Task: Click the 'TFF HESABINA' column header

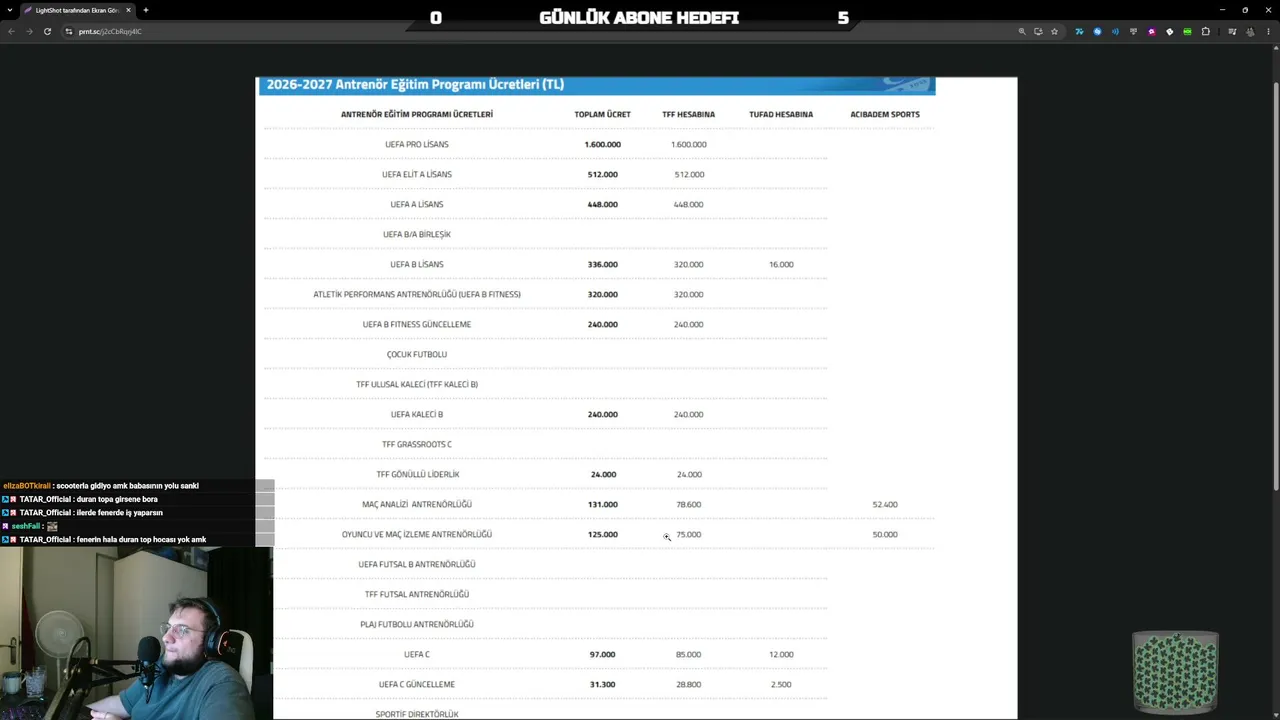Action: click(x=688, y=114)
